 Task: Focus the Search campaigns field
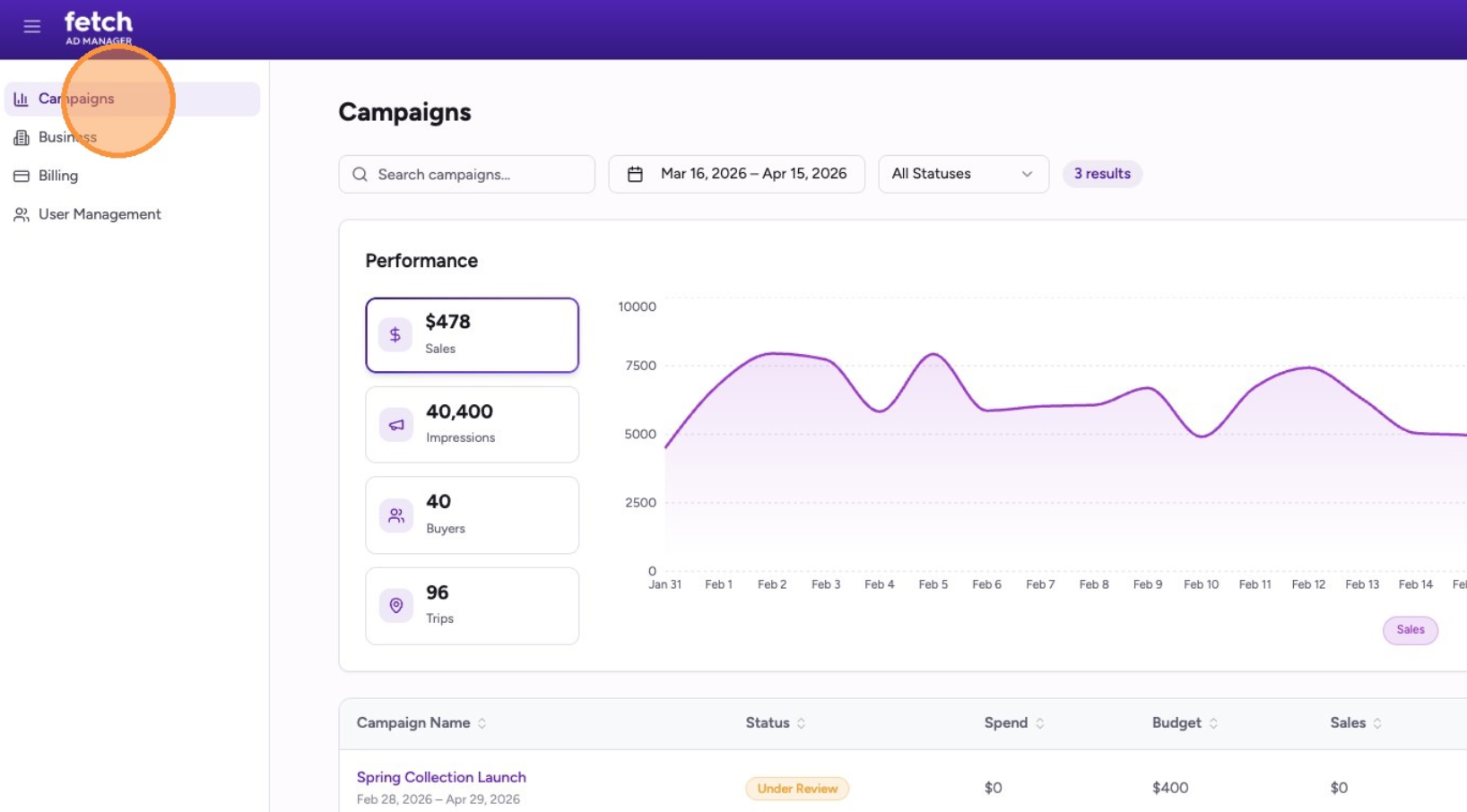click(466, 174)
